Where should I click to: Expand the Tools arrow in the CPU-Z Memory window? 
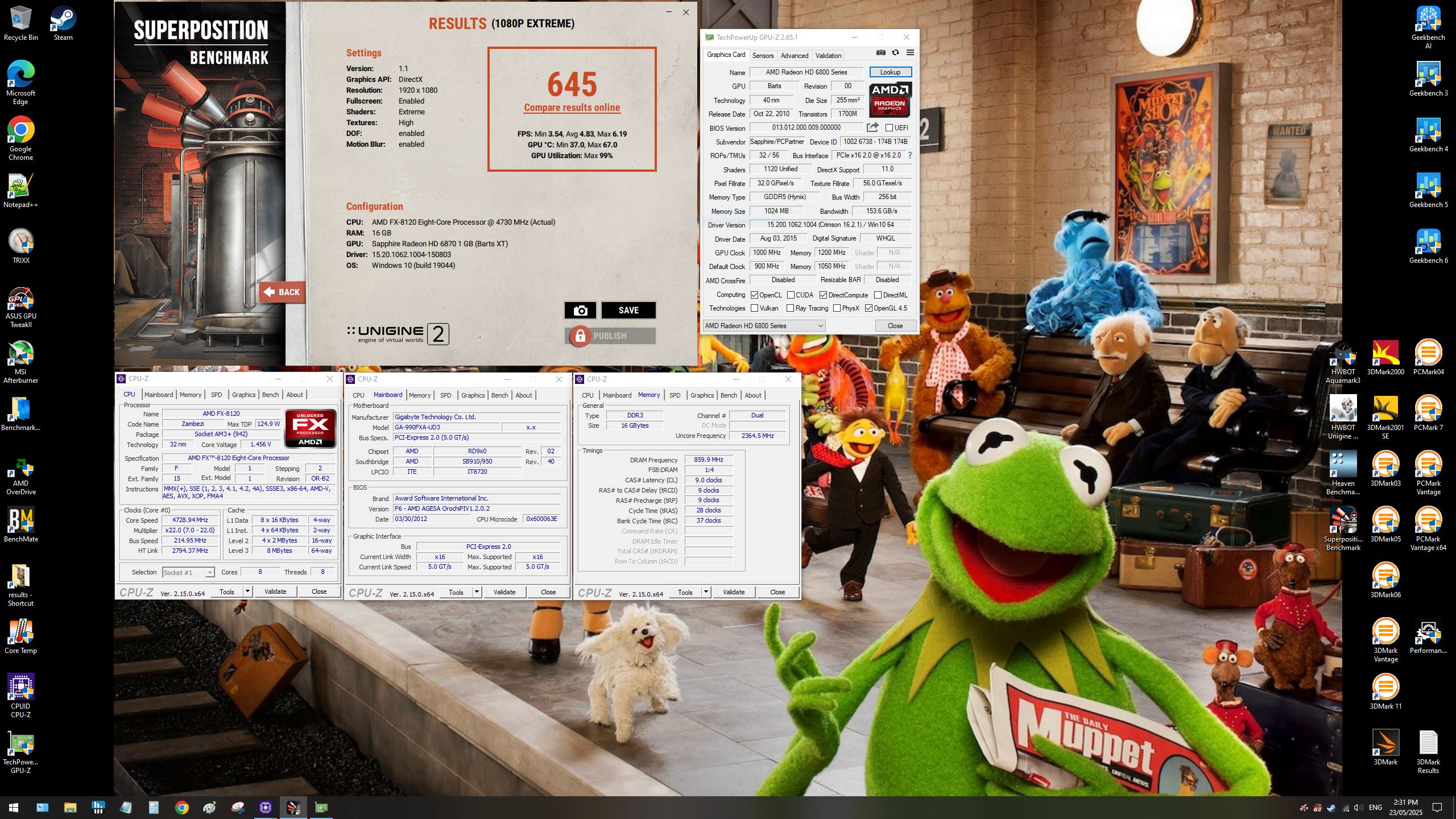coord(706,592)
